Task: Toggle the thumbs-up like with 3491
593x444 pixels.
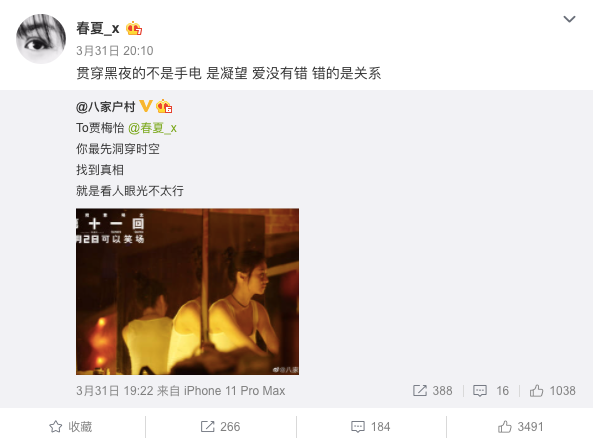Action: click(520, 427)
